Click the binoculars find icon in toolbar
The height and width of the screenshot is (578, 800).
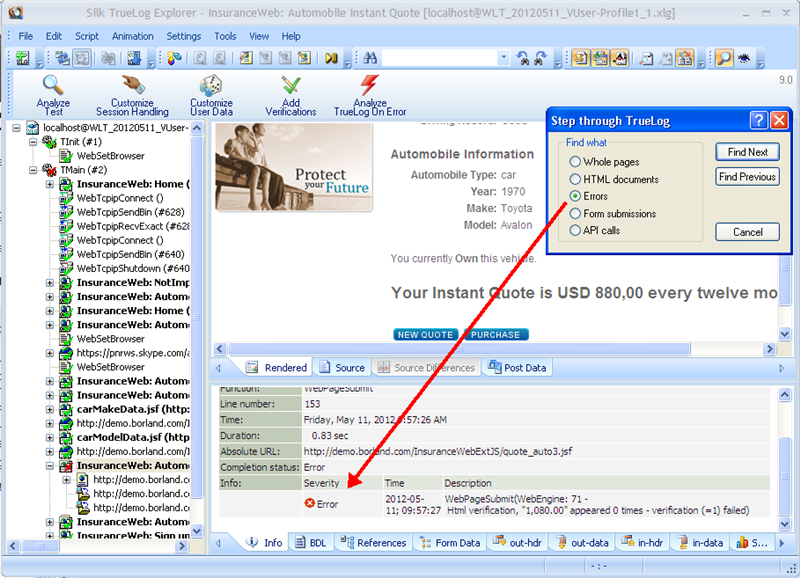point(370,59)
